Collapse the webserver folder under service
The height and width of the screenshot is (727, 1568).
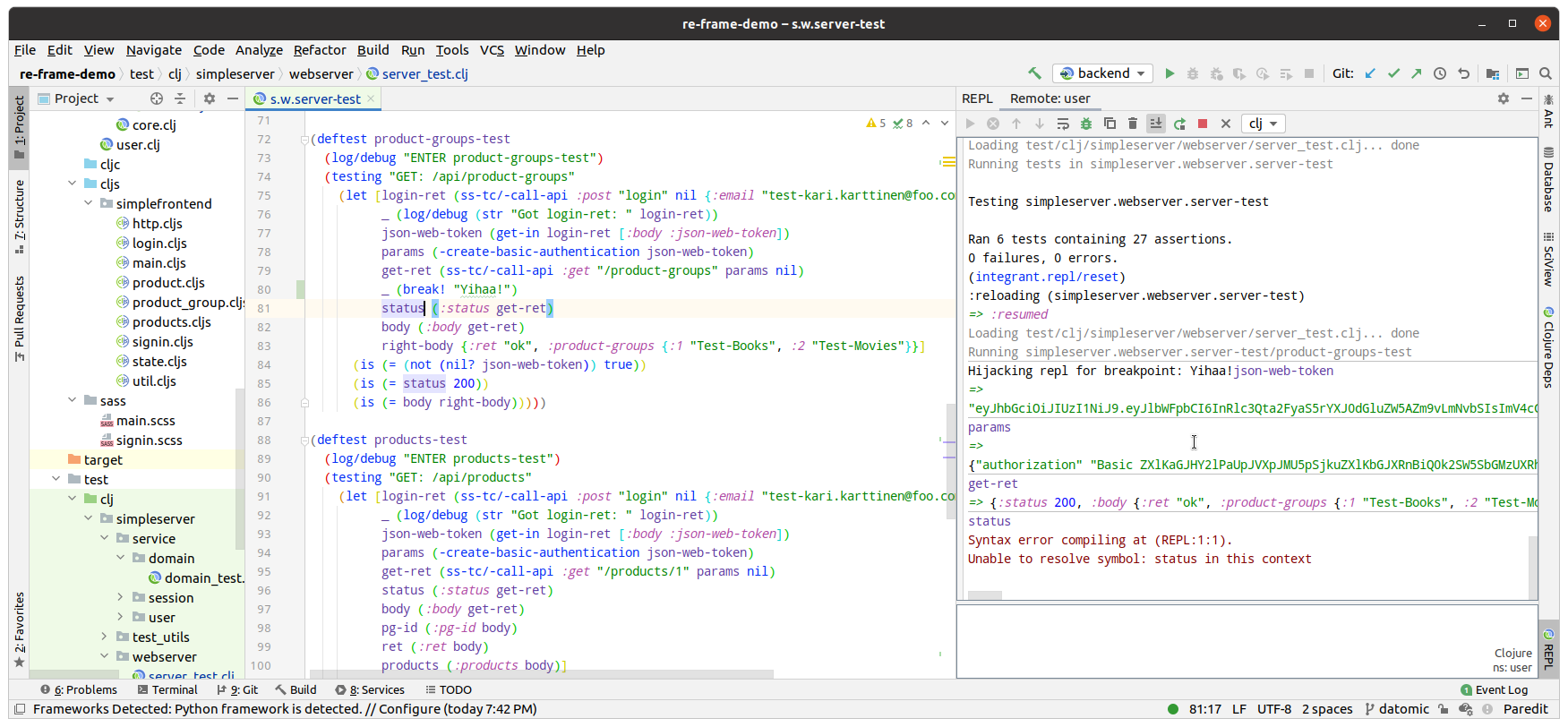[x=105, y=656]
